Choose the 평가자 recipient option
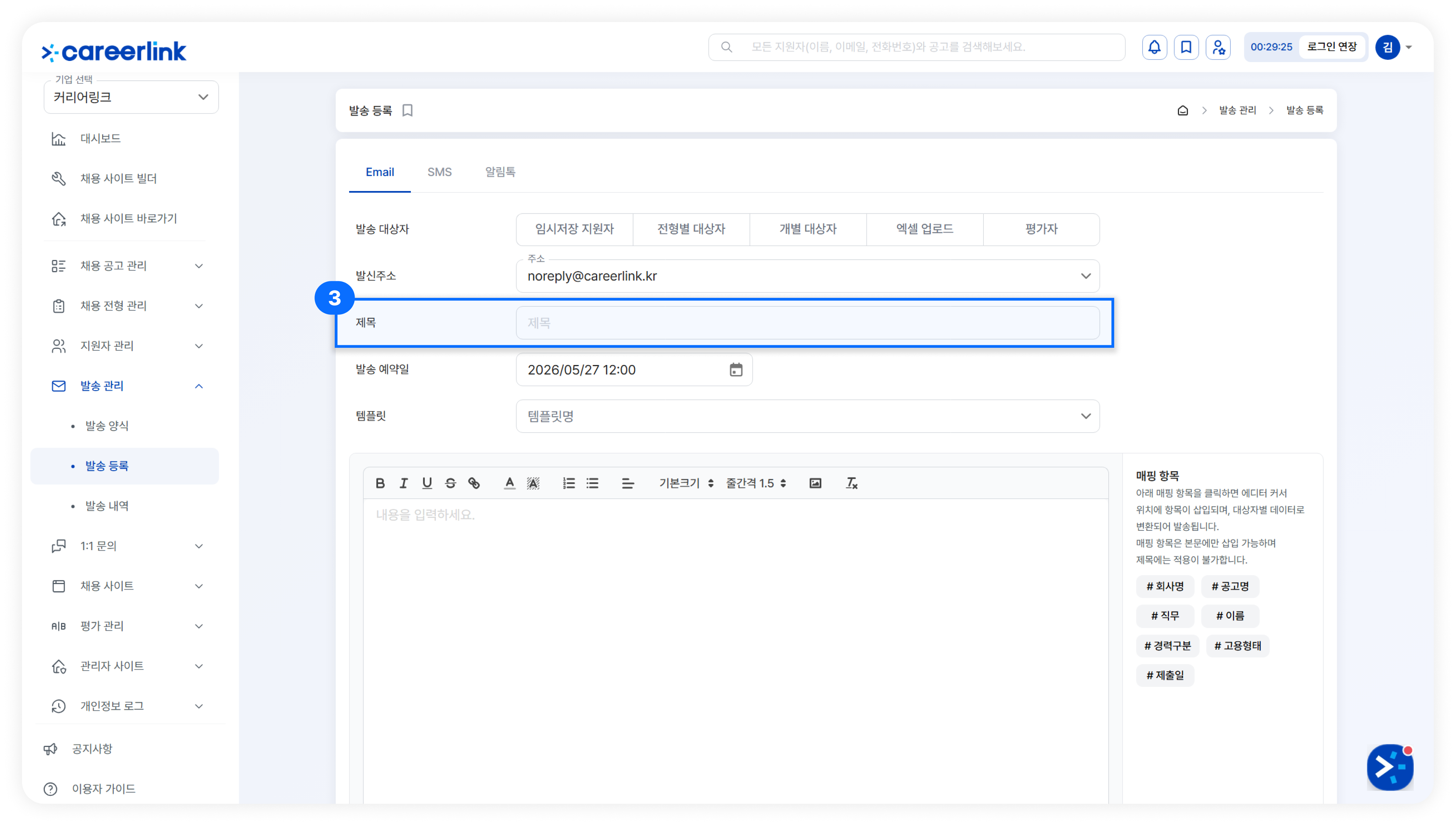This screenshot has width=1456, height=826. click(x=1041, y=229)
